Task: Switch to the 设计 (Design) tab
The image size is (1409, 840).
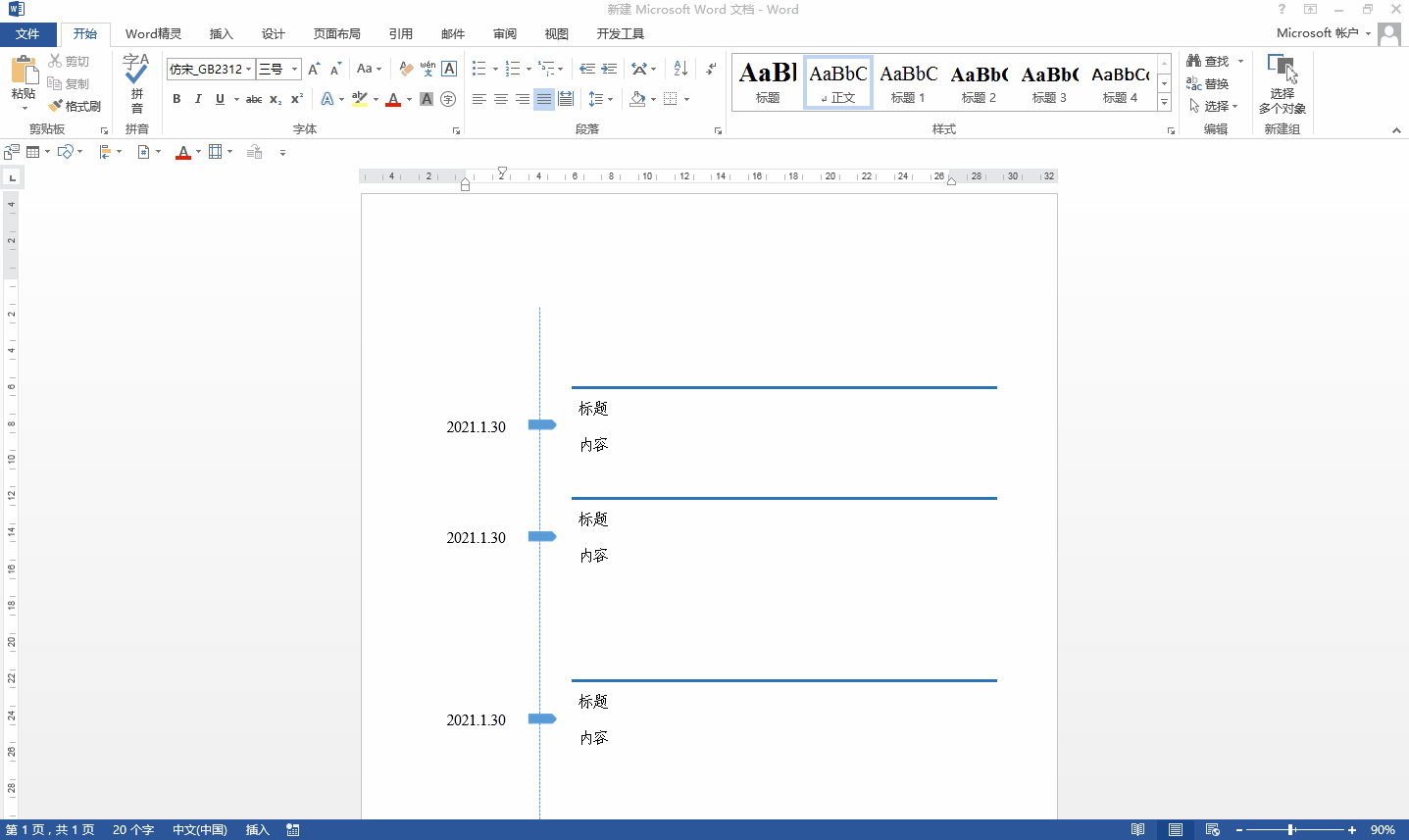Action: 274,34
